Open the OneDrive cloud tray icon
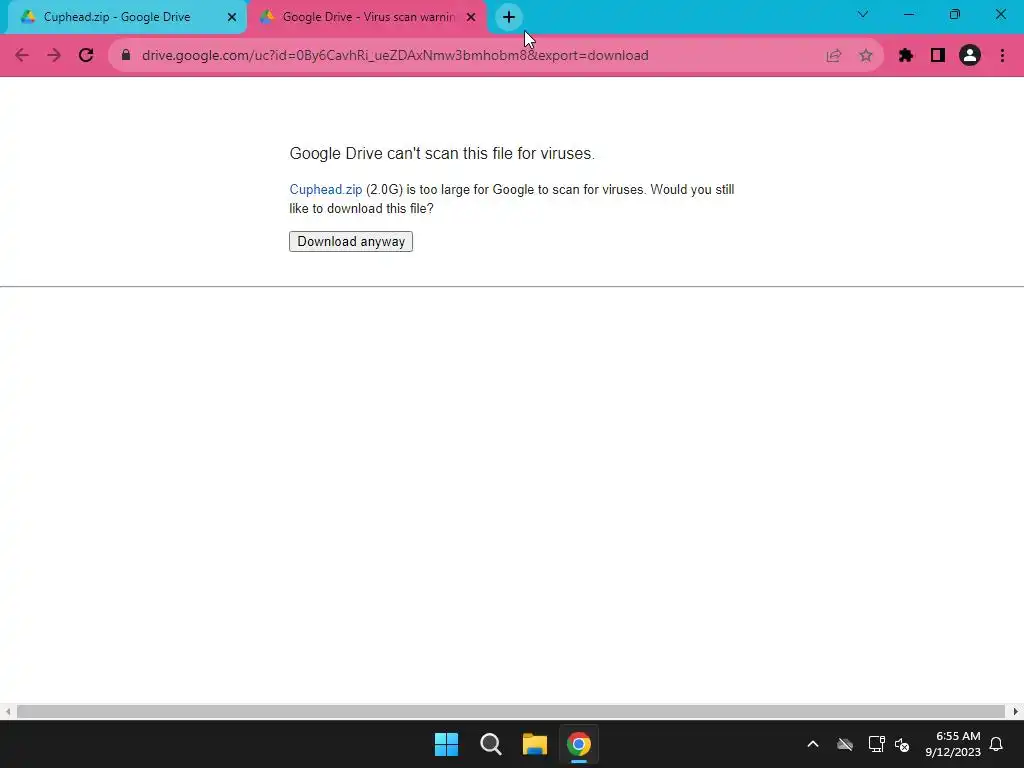The height and width of the screenshot is (768, 1024). coord(845,744)
